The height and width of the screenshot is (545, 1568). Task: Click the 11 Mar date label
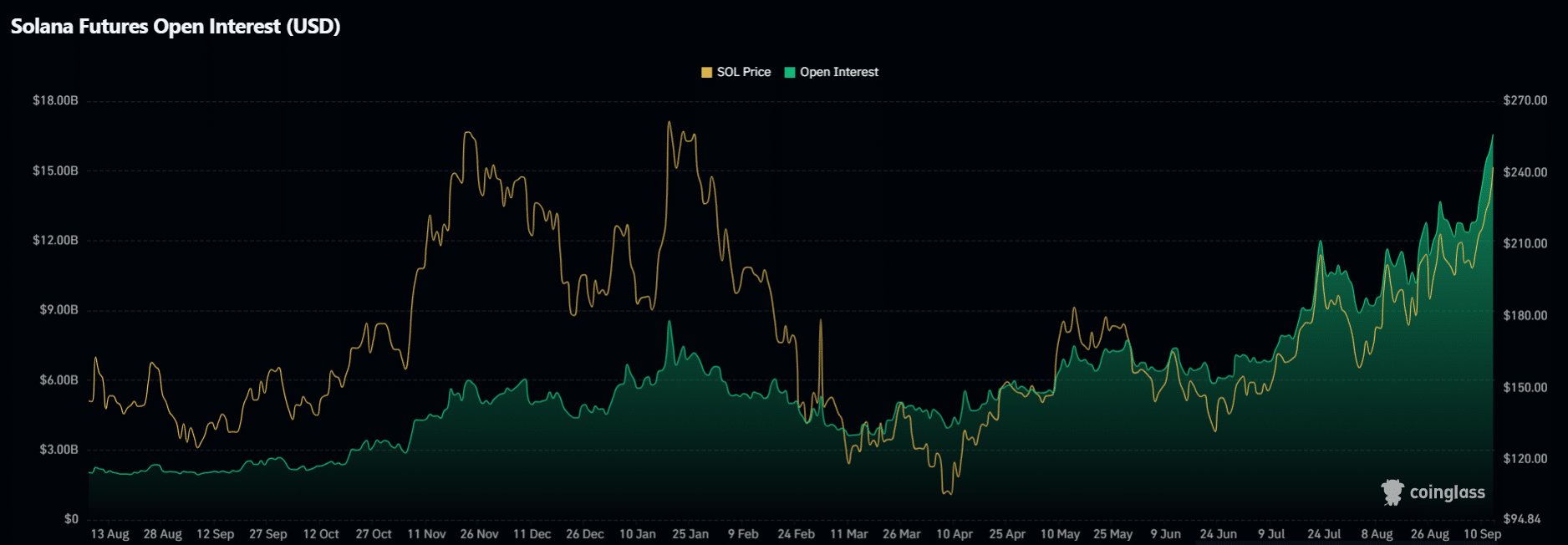[848, 534]
